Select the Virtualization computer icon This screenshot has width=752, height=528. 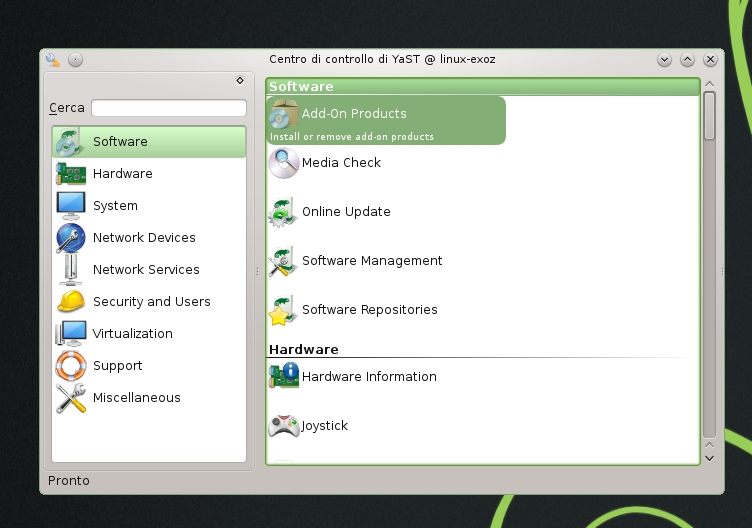click(x=70, y=333)
